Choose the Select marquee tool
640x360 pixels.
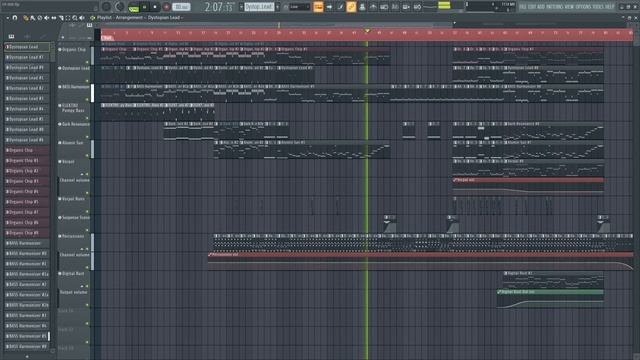point(68,18)
